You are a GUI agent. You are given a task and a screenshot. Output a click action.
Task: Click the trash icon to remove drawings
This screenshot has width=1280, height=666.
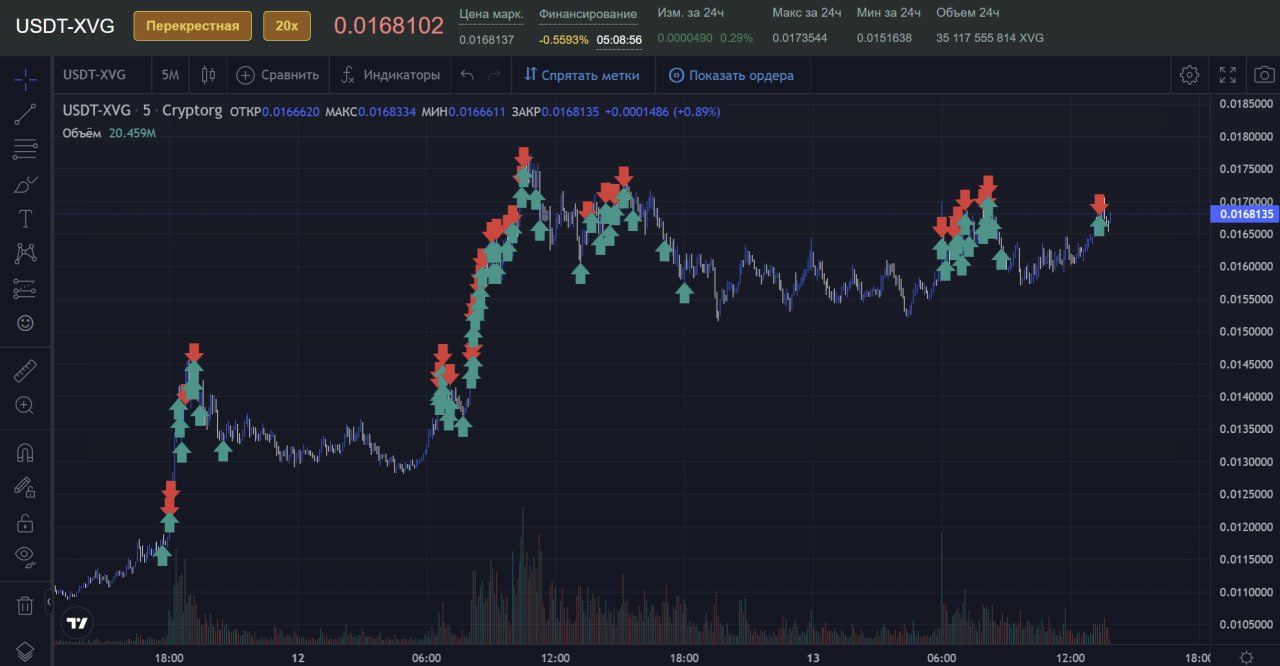pos(26,605)
